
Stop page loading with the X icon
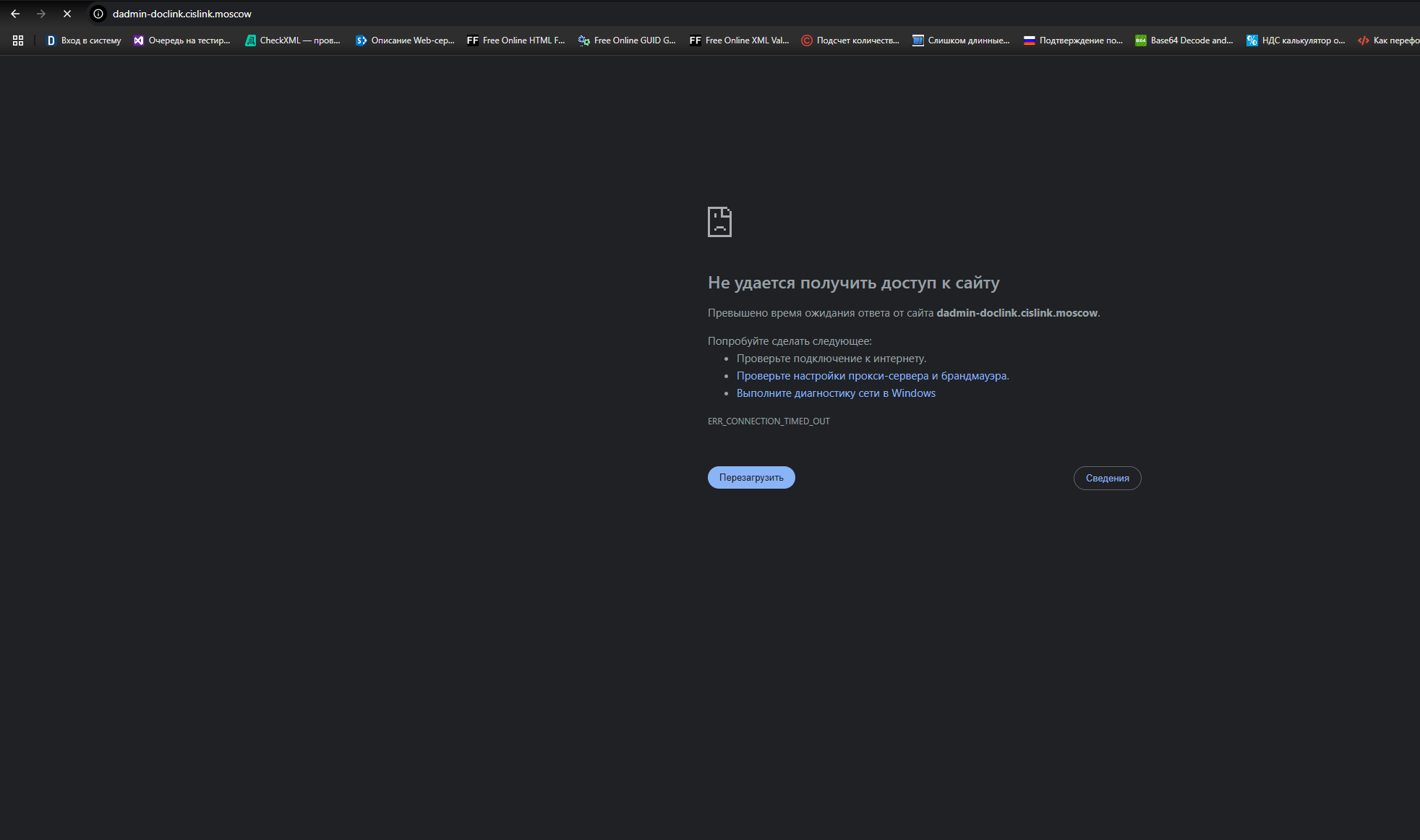pyautogui.click(x=67, y=14)
